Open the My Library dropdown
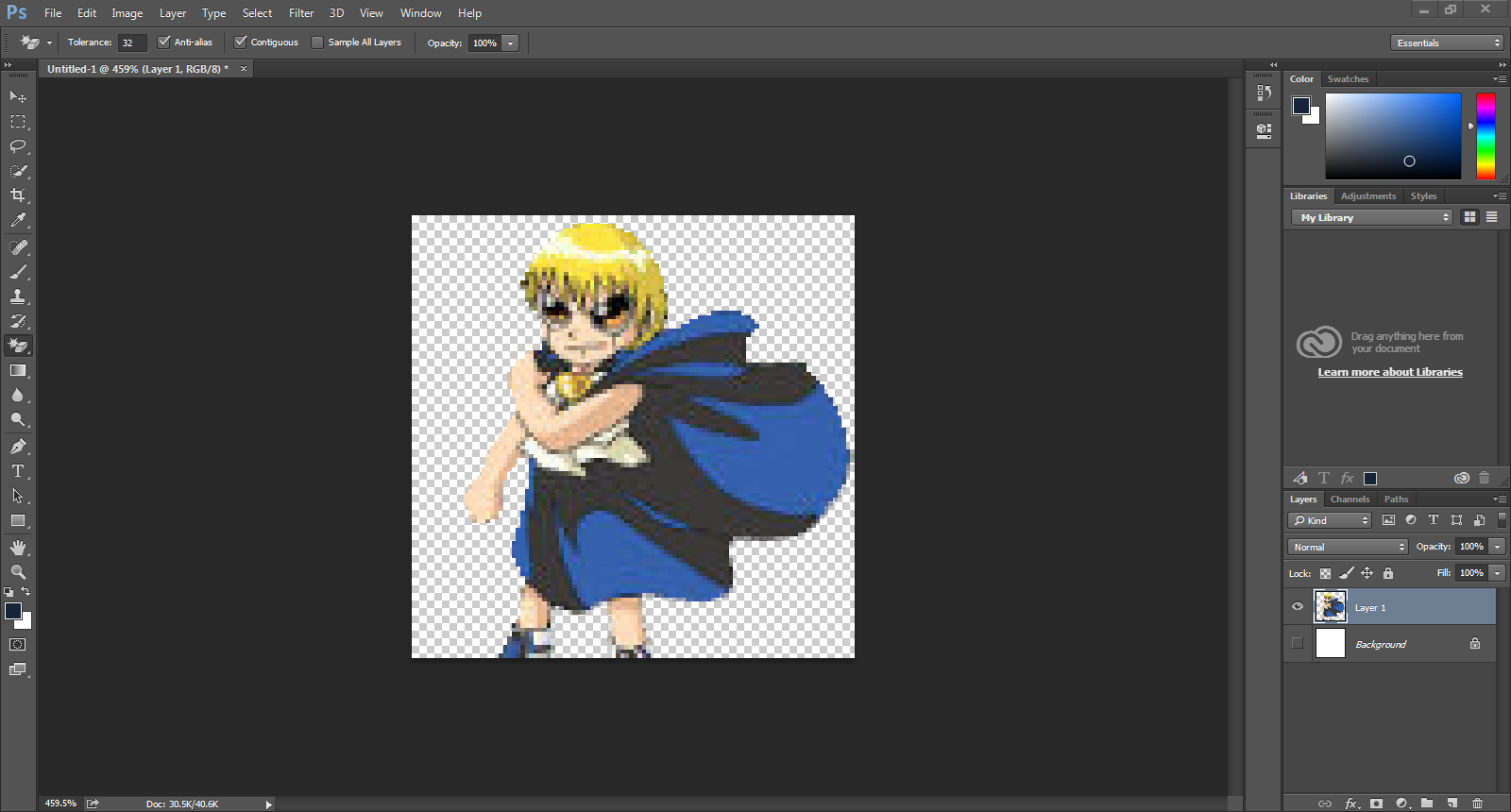The width and height of the screenshot is (1511, 812). coord(1371,217)
